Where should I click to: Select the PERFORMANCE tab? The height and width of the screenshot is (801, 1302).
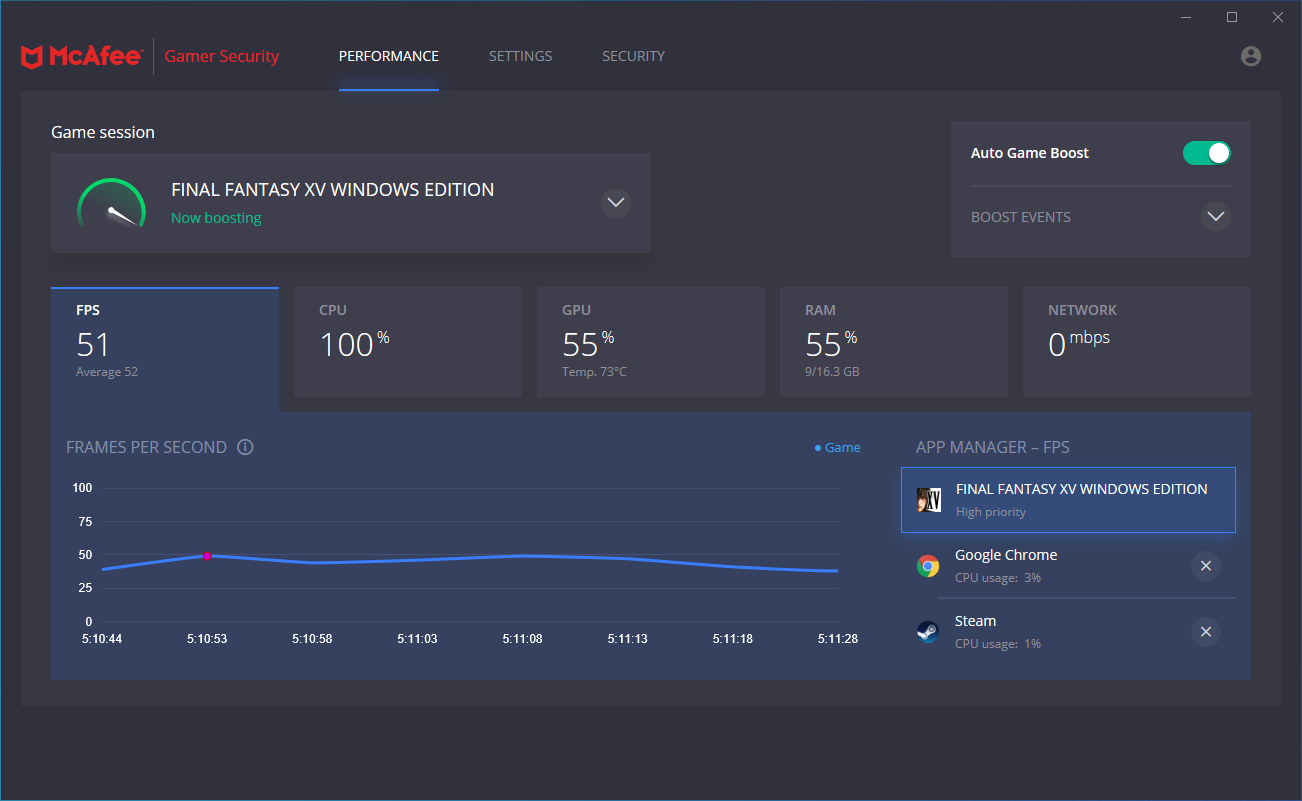[x=388, y=56]
